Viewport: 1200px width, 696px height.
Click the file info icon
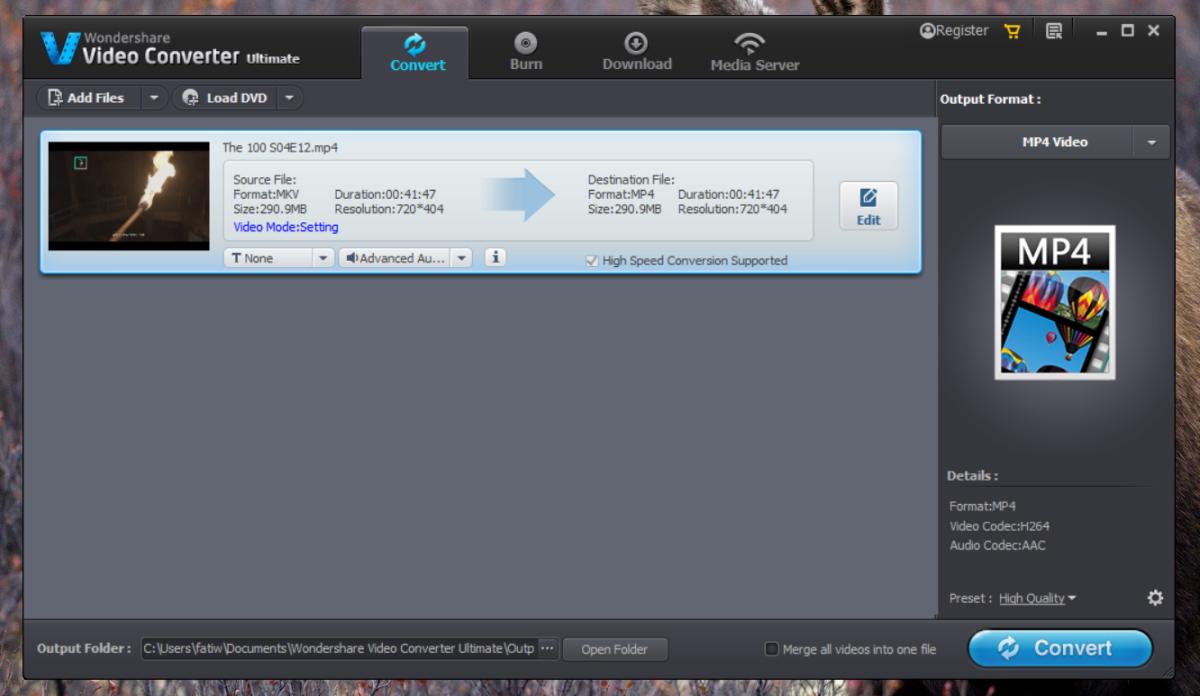point(495,257)
